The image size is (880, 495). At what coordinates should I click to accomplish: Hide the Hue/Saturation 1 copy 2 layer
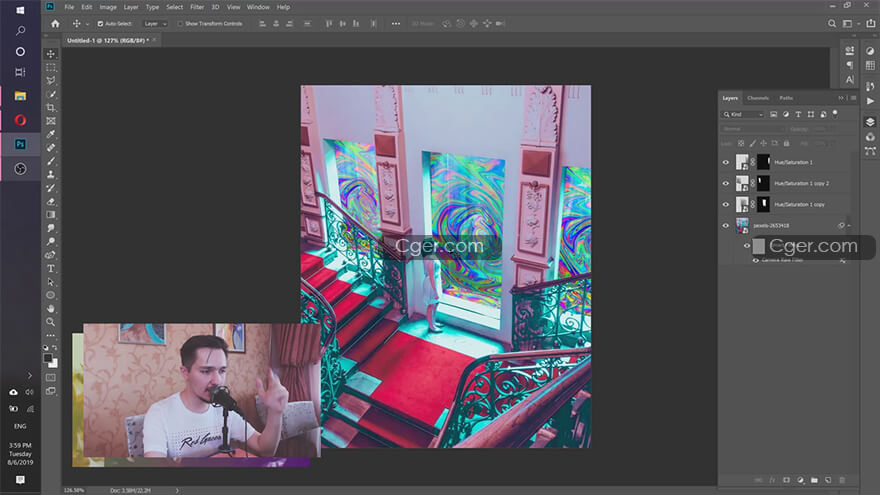(726, 184)
